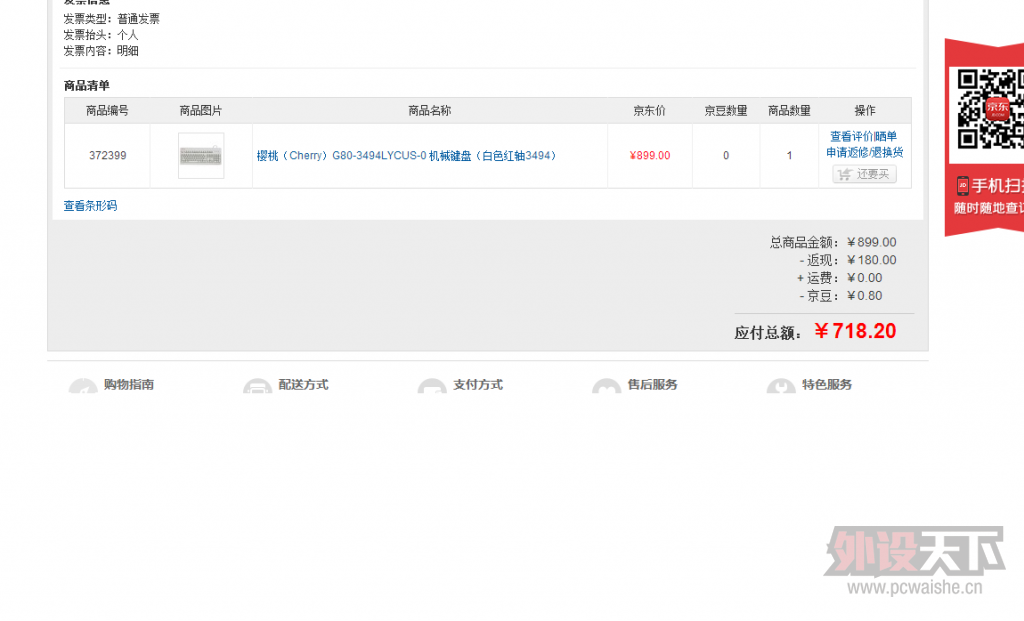Click the 商品图片 column header

(x=201, y=110)
